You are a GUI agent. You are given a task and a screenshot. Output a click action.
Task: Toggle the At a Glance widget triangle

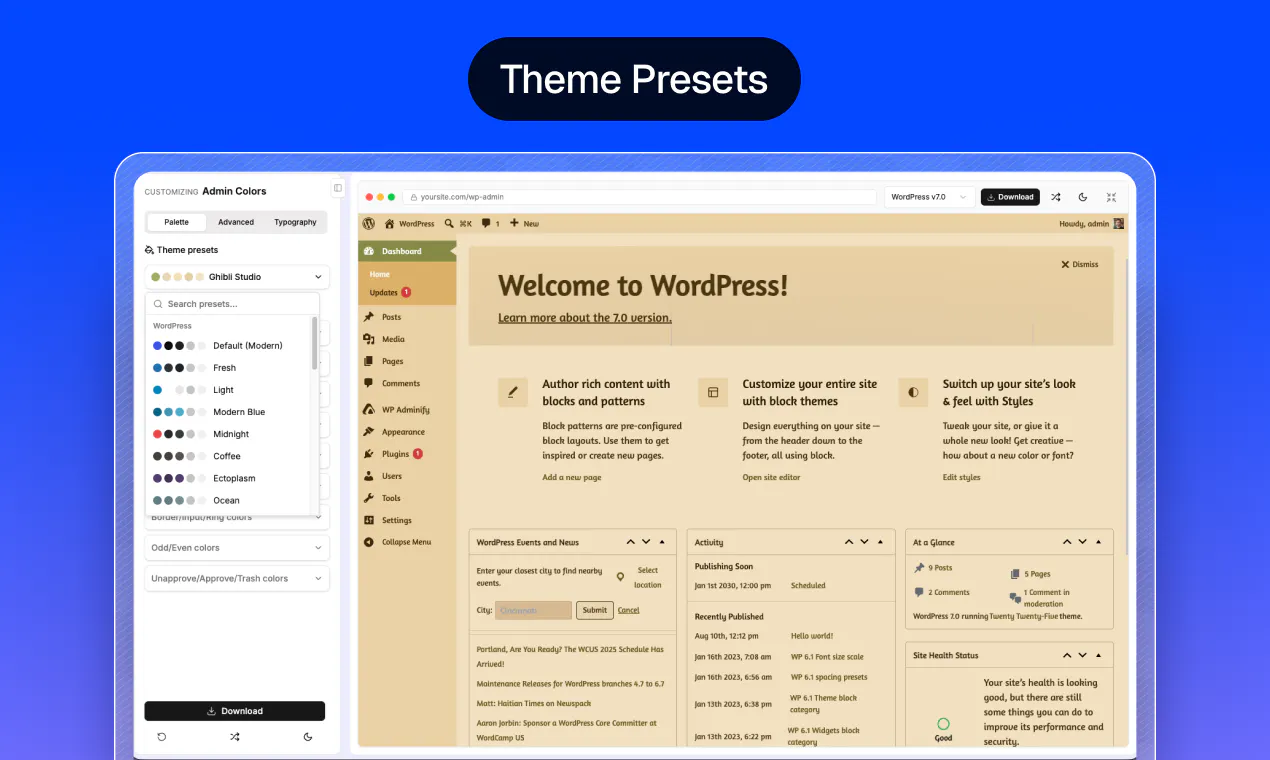(x=1098, y=542)
